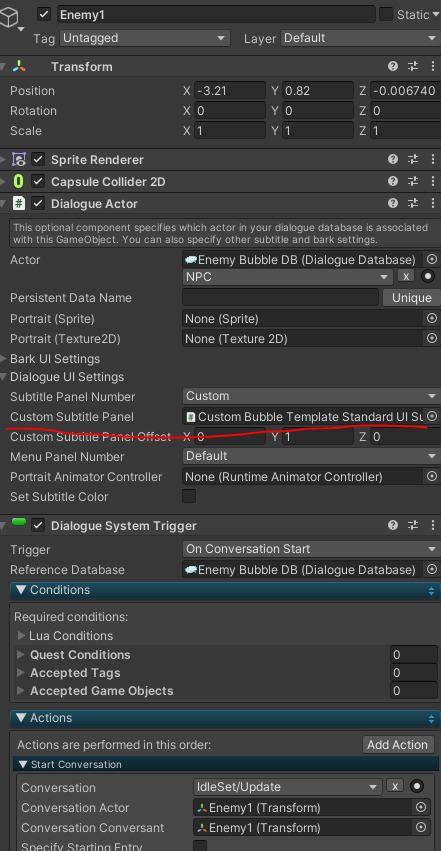Open Sprite Renderer preset settings icon

pyautogui.click(x=413, y=159)
